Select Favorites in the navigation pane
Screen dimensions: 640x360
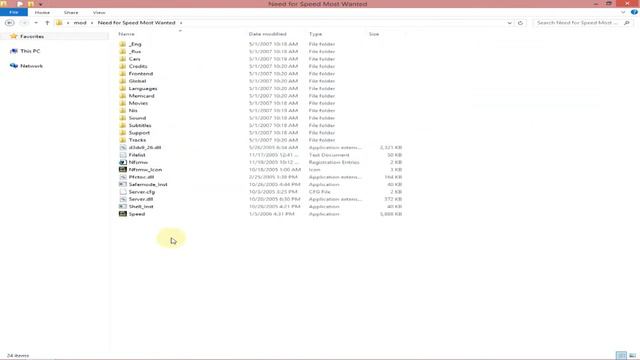[32, 36]
